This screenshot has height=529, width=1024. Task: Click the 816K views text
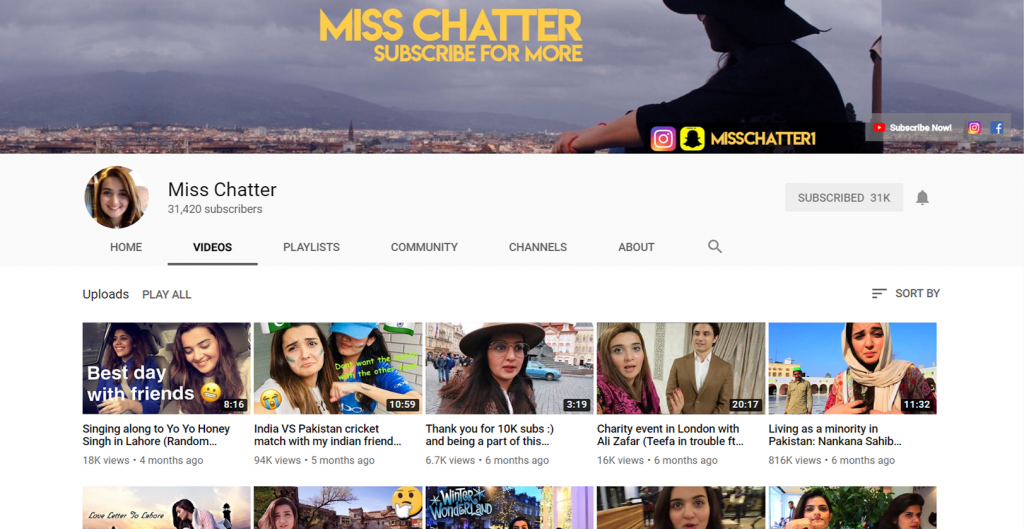(x=795, y=460)
